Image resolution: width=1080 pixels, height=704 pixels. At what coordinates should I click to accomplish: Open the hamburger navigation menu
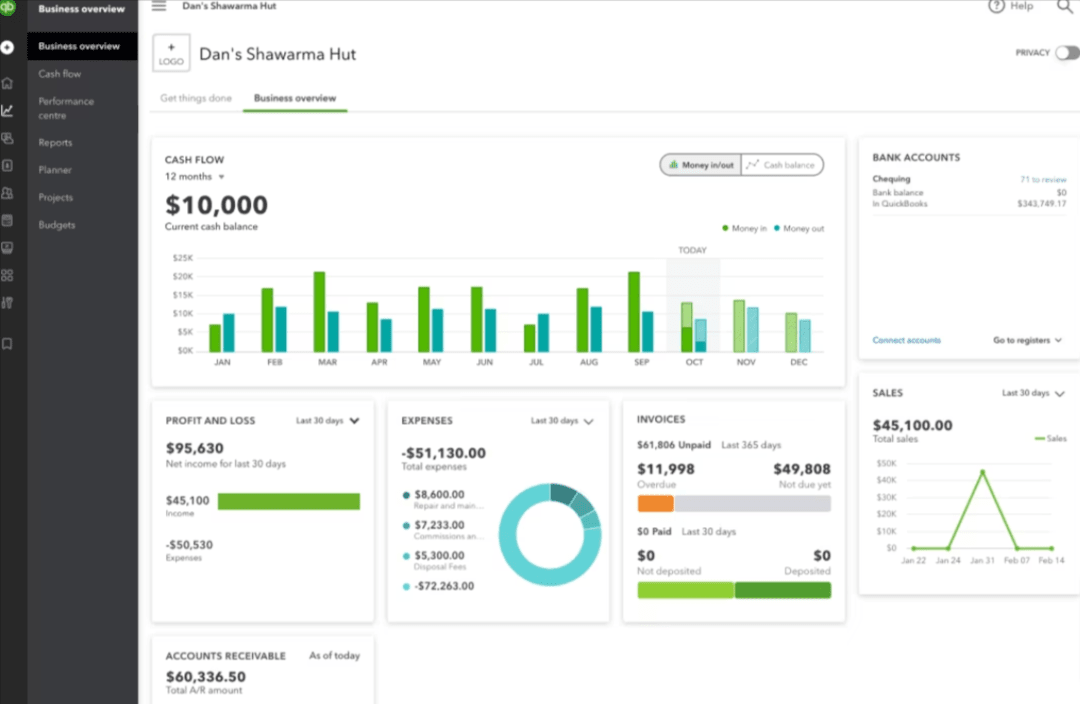click(158, 6)
